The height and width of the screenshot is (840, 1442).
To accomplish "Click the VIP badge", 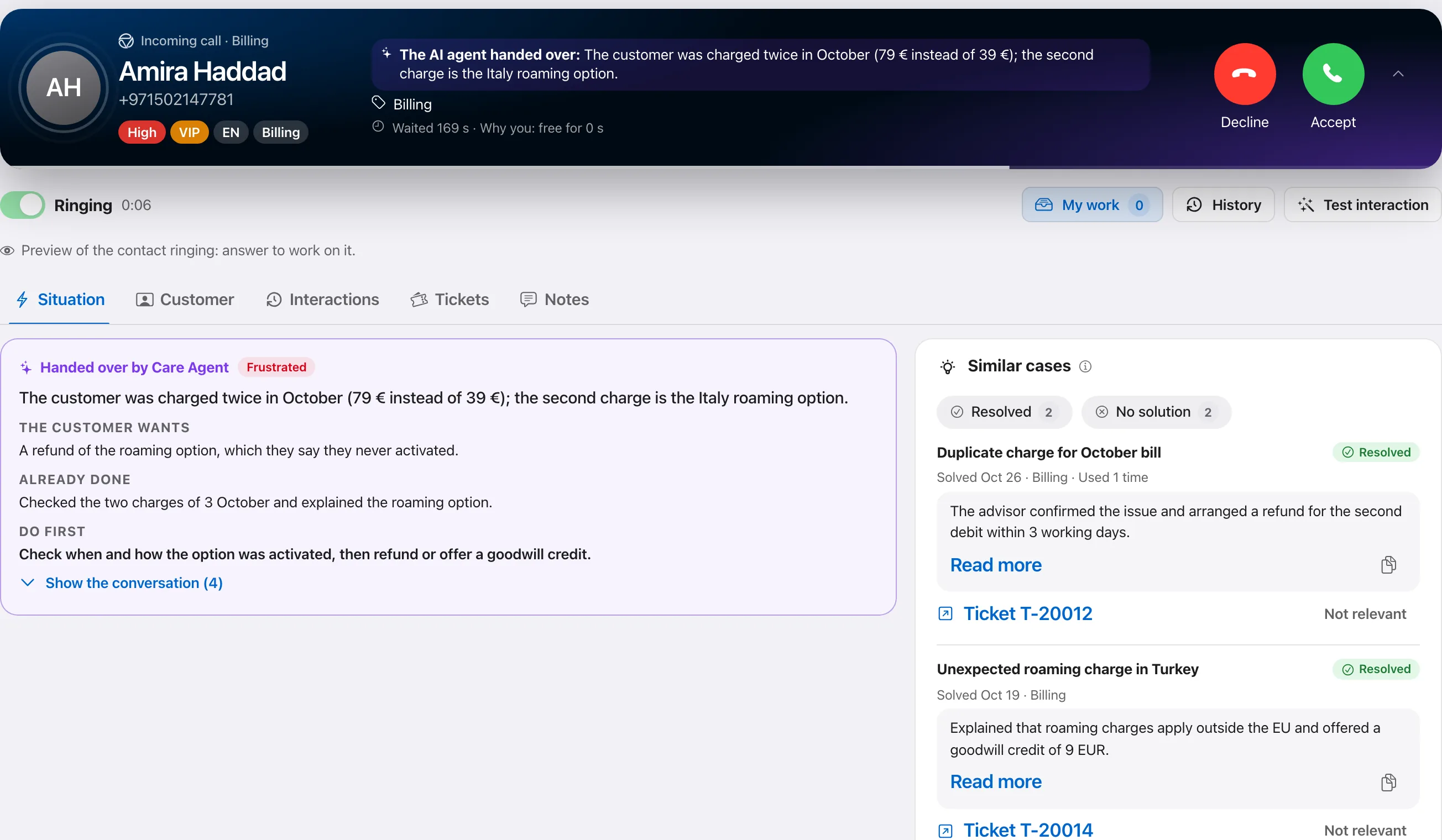I will 190,132.
